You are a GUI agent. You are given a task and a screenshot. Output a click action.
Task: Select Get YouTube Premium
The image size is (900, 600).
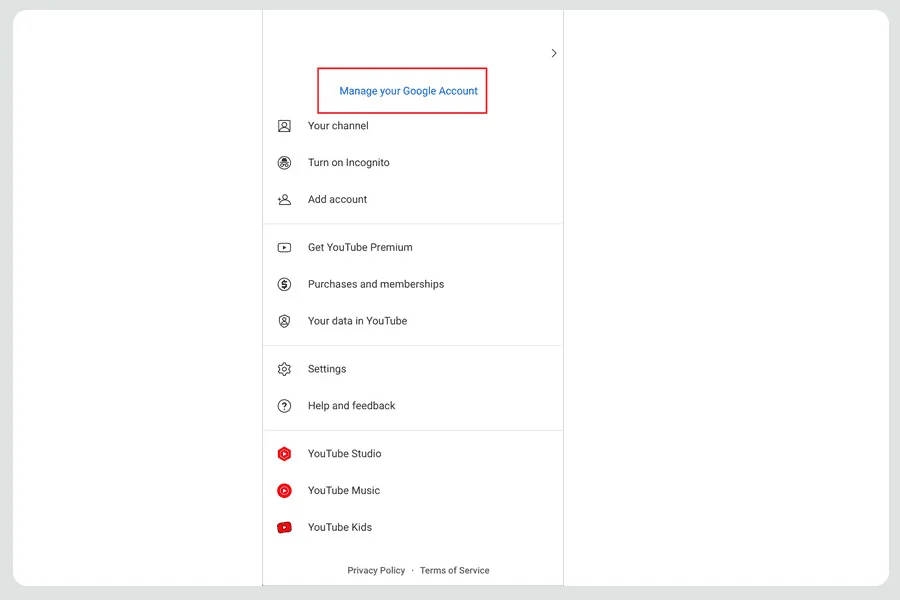click(x=413, y=247)
